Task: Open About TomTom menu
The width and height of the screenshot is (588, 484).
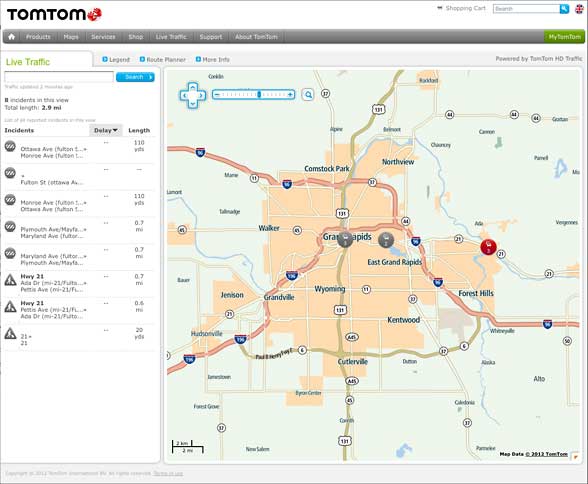Action: click(256, 37)
